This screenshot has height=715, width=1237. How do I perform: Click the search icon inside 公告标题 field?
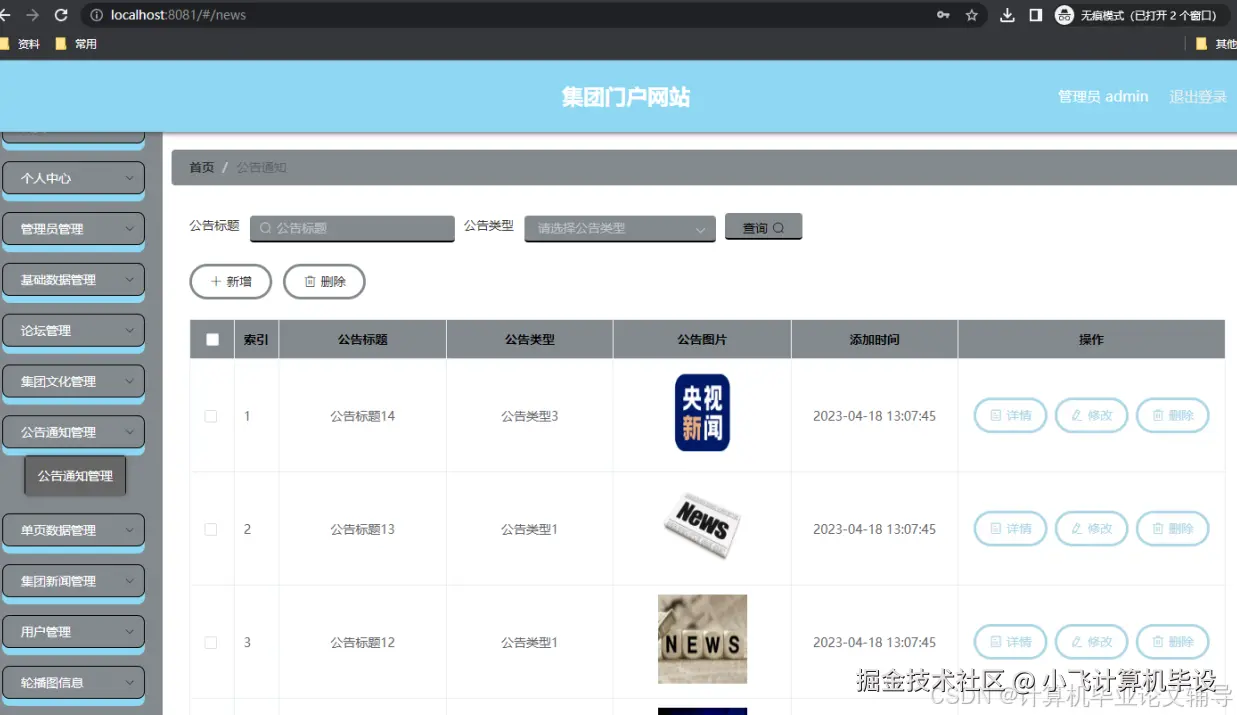pyautogui.click(x=265, y=228)
